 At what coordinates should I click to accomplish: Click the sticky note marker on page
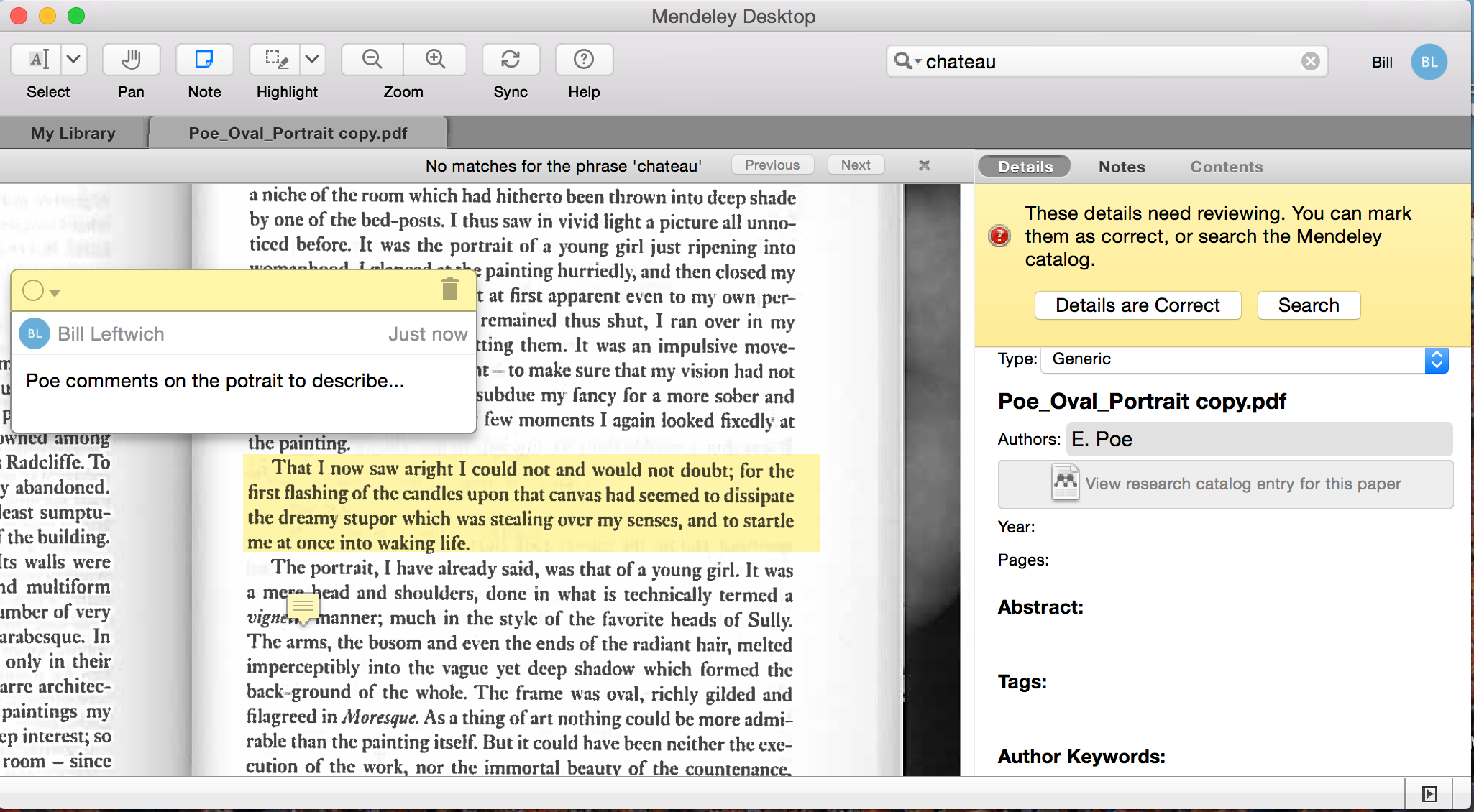pyautogui.click(x=303, y=608)
